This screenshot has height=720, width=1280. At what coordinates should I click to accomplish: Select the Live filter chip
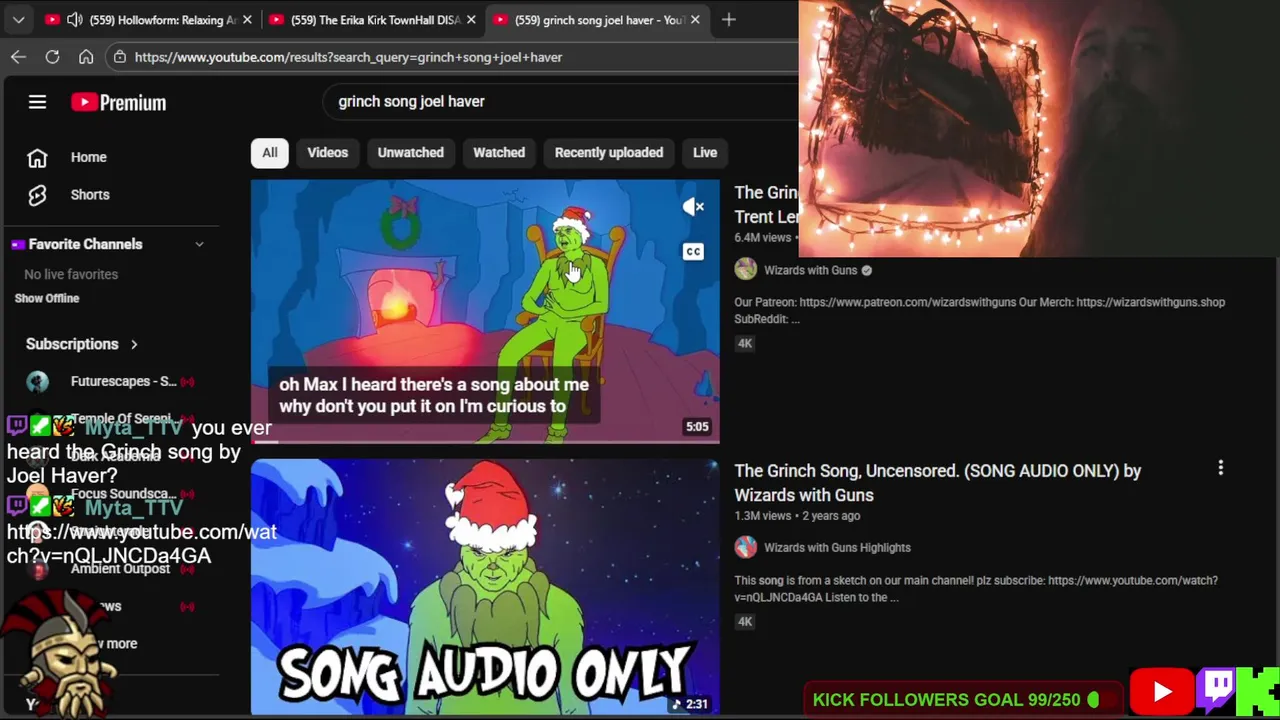click(705, 152)
